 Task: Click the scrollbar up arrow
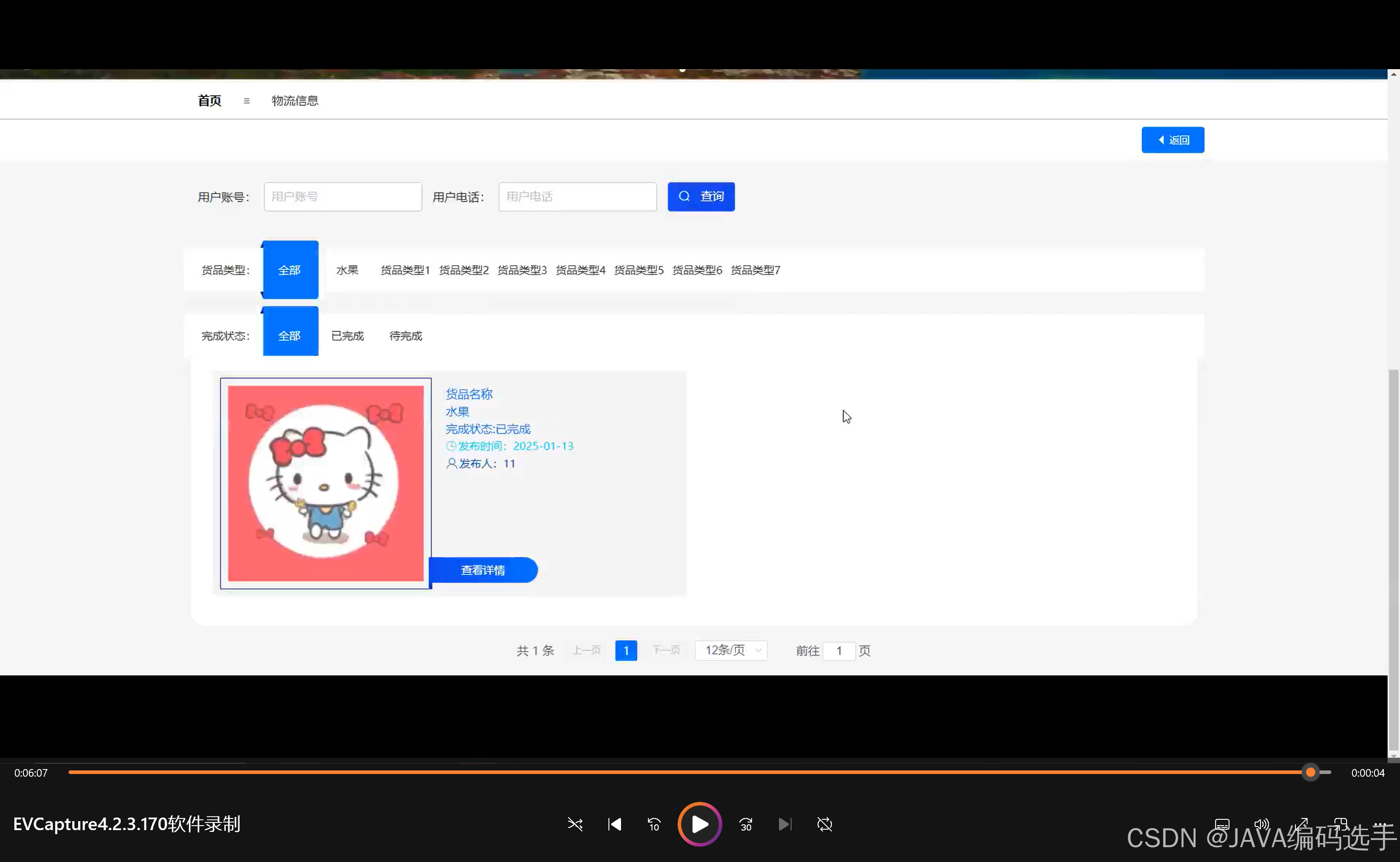click(x=1393, y=74)
